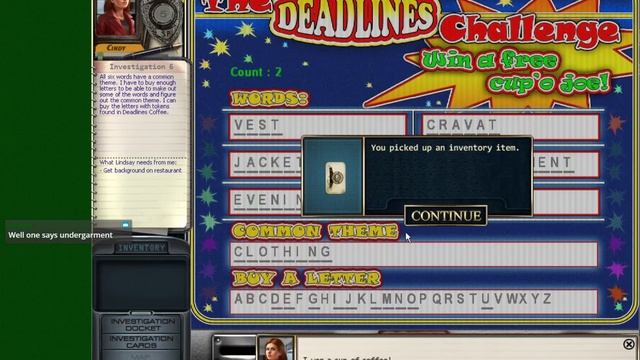640x360 pixels.
Task: Buy the letter E
Action: [287, 299]
